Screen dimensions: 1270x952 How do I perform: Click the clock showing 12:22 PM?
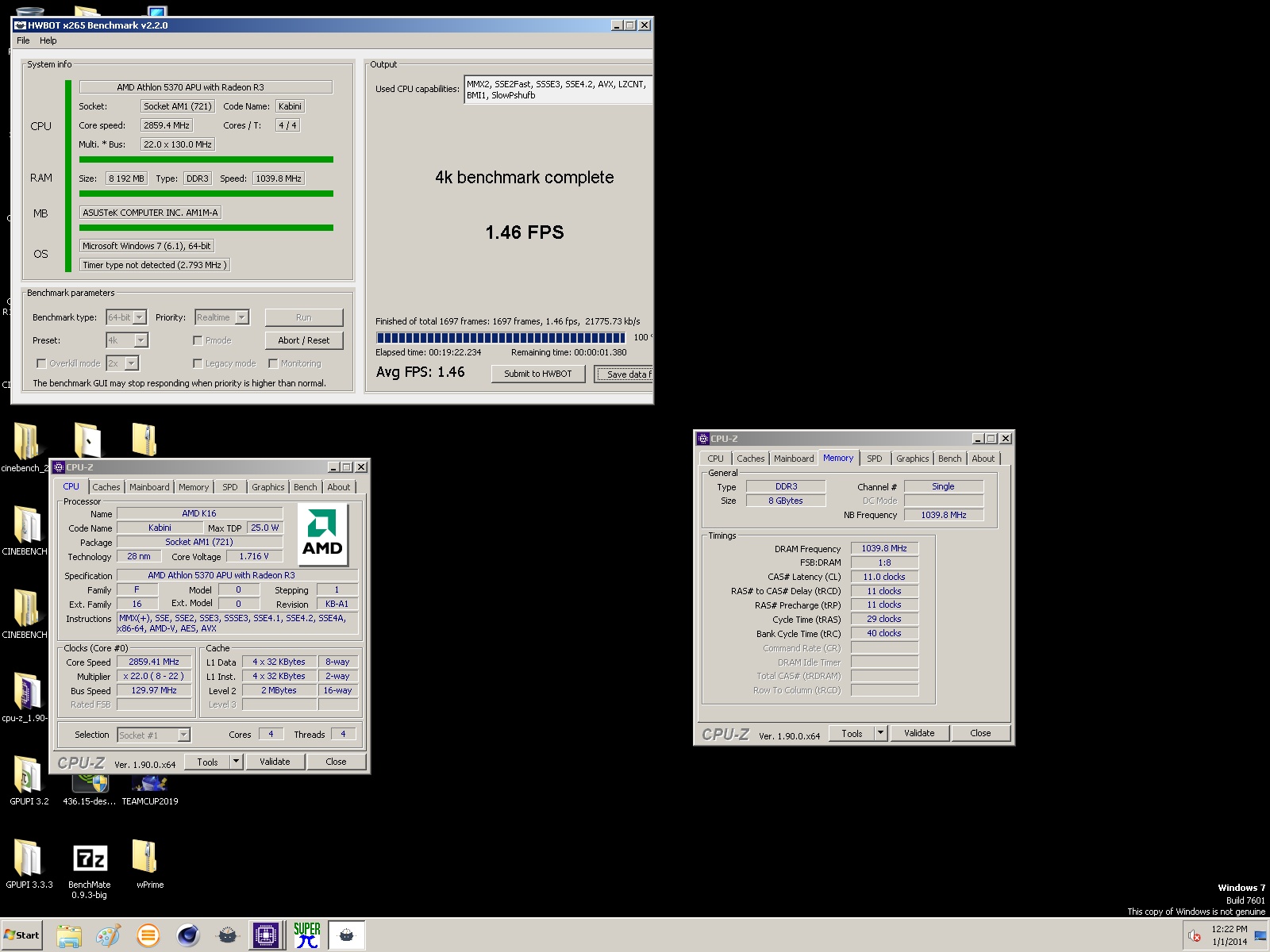click(x=1229, y=929)
